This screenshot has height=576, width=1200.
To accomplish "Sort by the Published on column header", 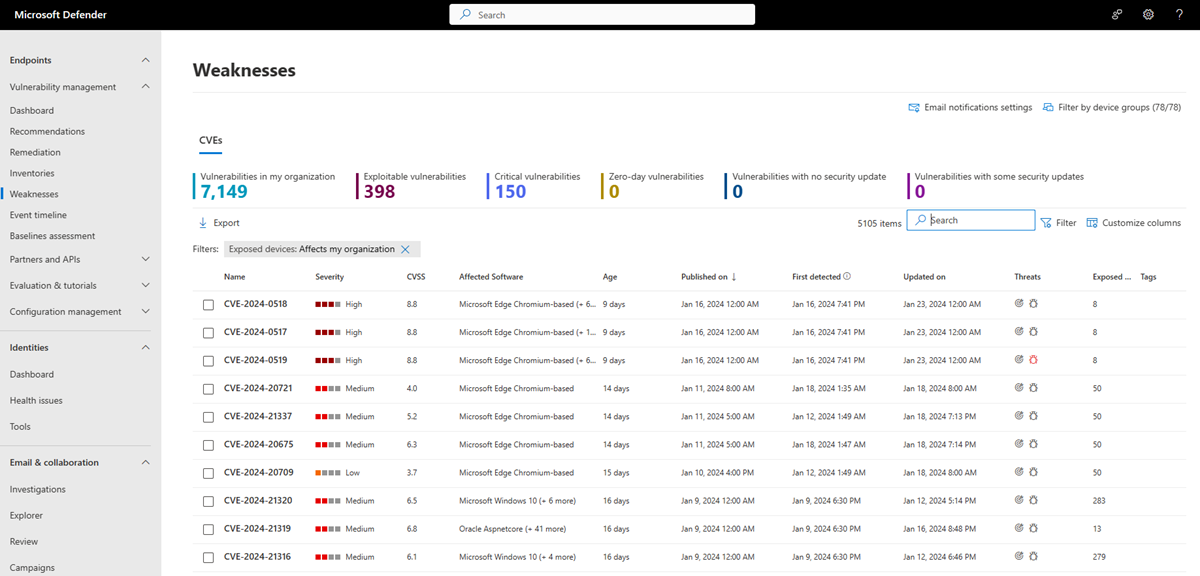I will point(705,277).
